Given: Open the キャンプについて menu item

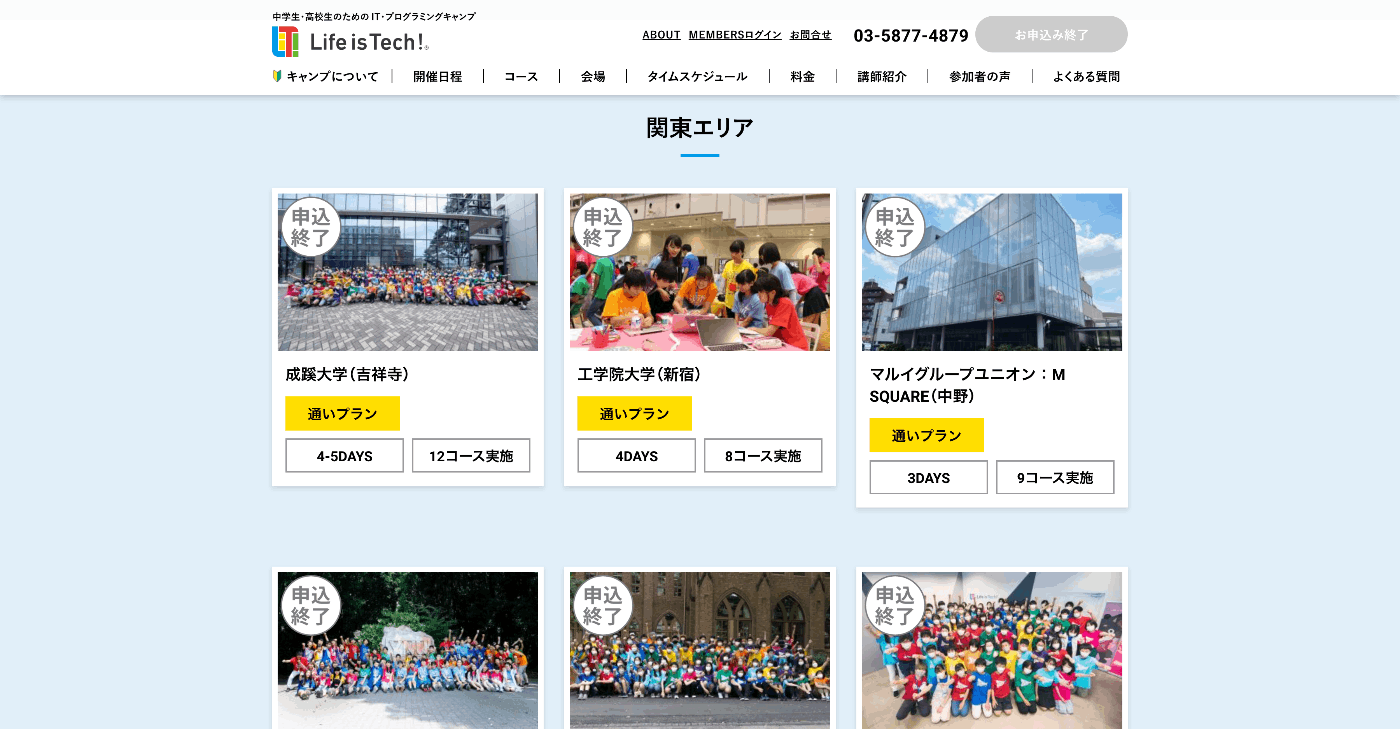Looking at the screenshot, I should click(332, 76).
